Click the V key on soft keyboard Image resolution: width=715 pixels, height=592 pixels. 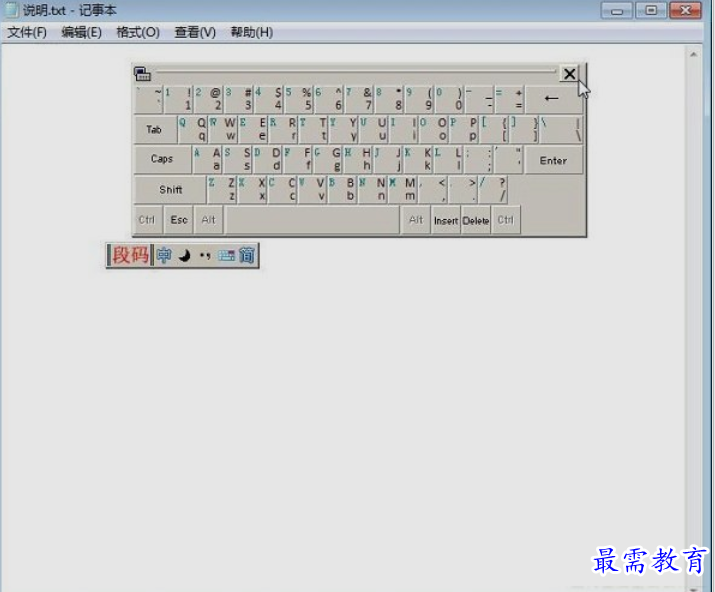[313, 190]
